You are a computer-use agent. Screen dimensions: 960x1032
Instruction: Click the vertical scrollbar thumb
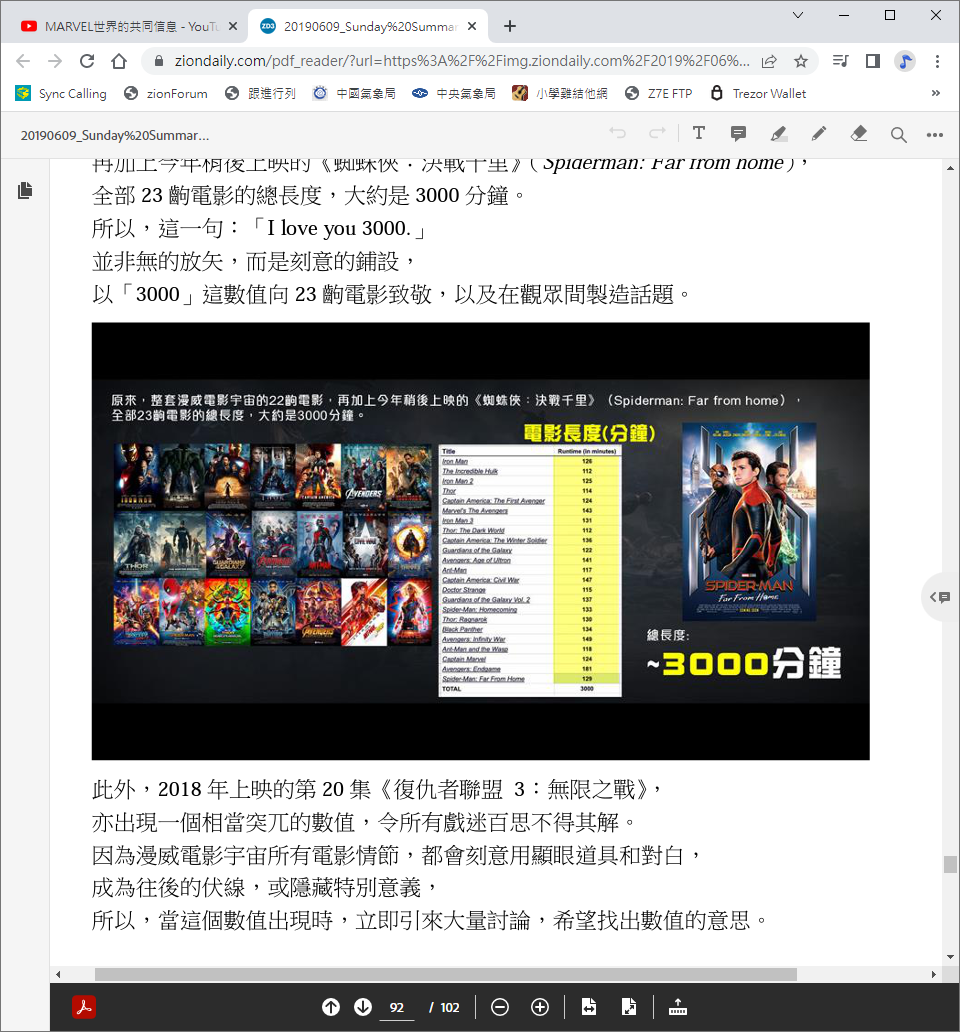tap(950, 864)
